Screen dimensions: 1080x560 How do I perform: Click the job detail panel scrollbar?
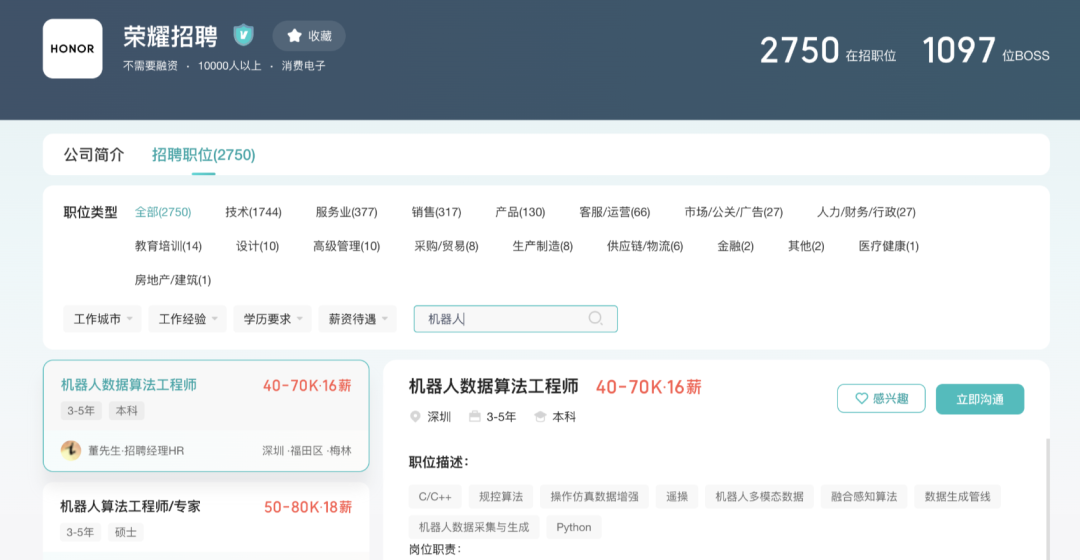(1048, 499)
